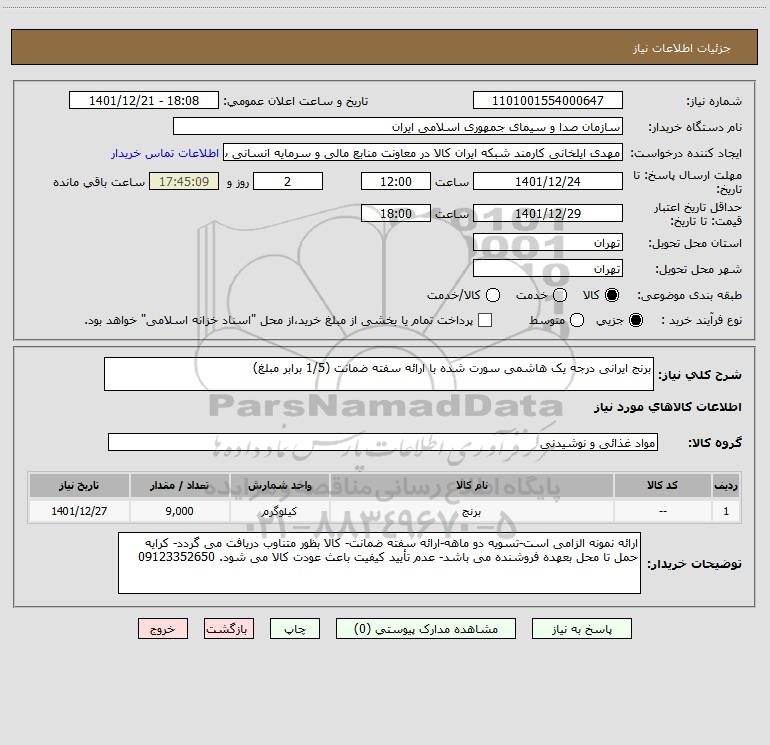Click the خروج exit button
The width and height of the screenshot is (770, 745).
[163, 629]
